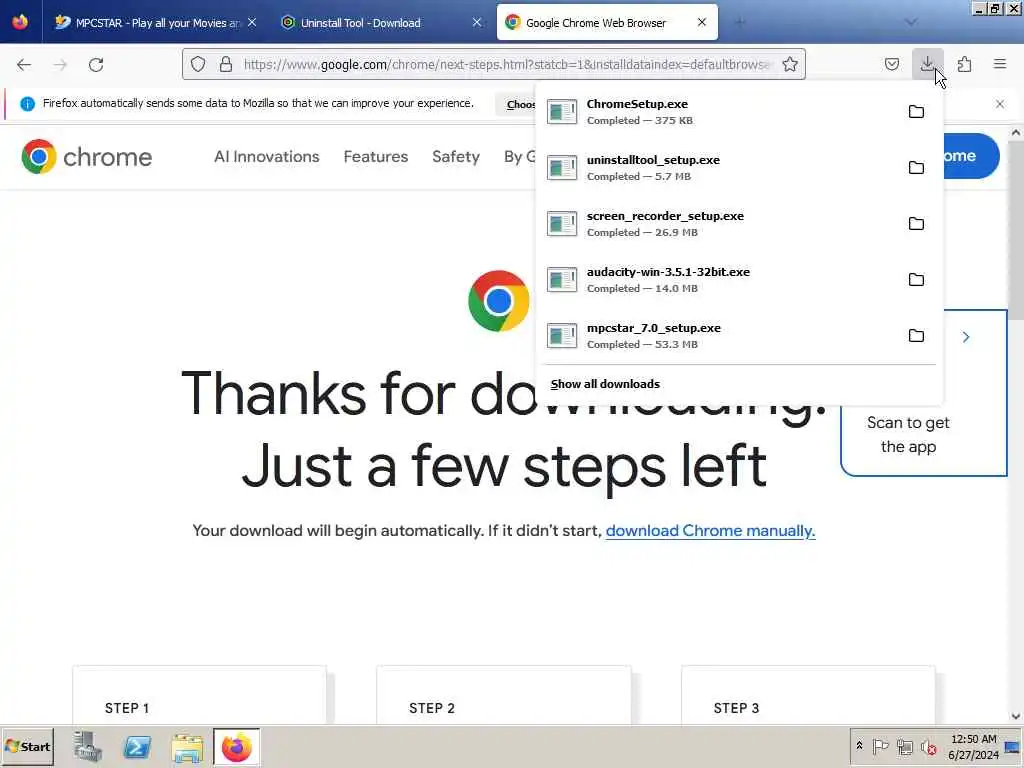This screenshot has width=1024, height=768.
Task: Click Show all downloads
Action: click(605, 384)
